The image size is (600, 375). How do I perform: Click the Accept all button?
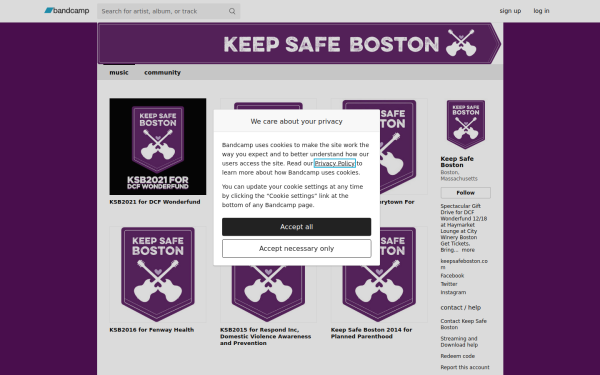297,227
